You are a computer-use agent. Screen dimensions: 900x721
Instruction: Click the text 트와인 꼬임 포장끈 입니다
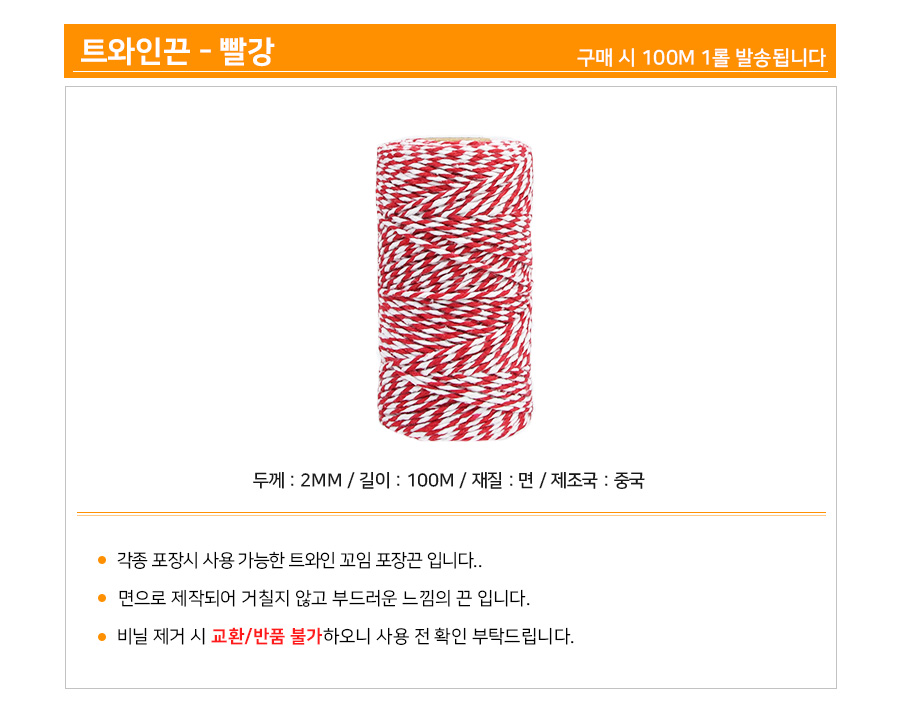click(x=385, y=560)
